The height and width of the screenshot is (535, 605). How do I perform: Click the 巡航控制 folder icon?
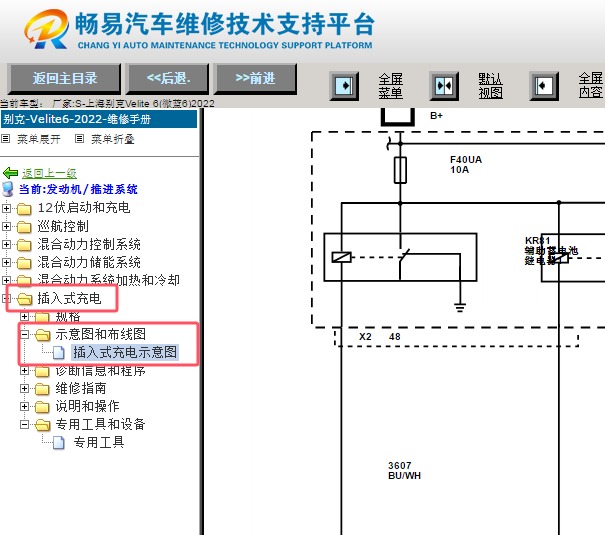point(24,227)
